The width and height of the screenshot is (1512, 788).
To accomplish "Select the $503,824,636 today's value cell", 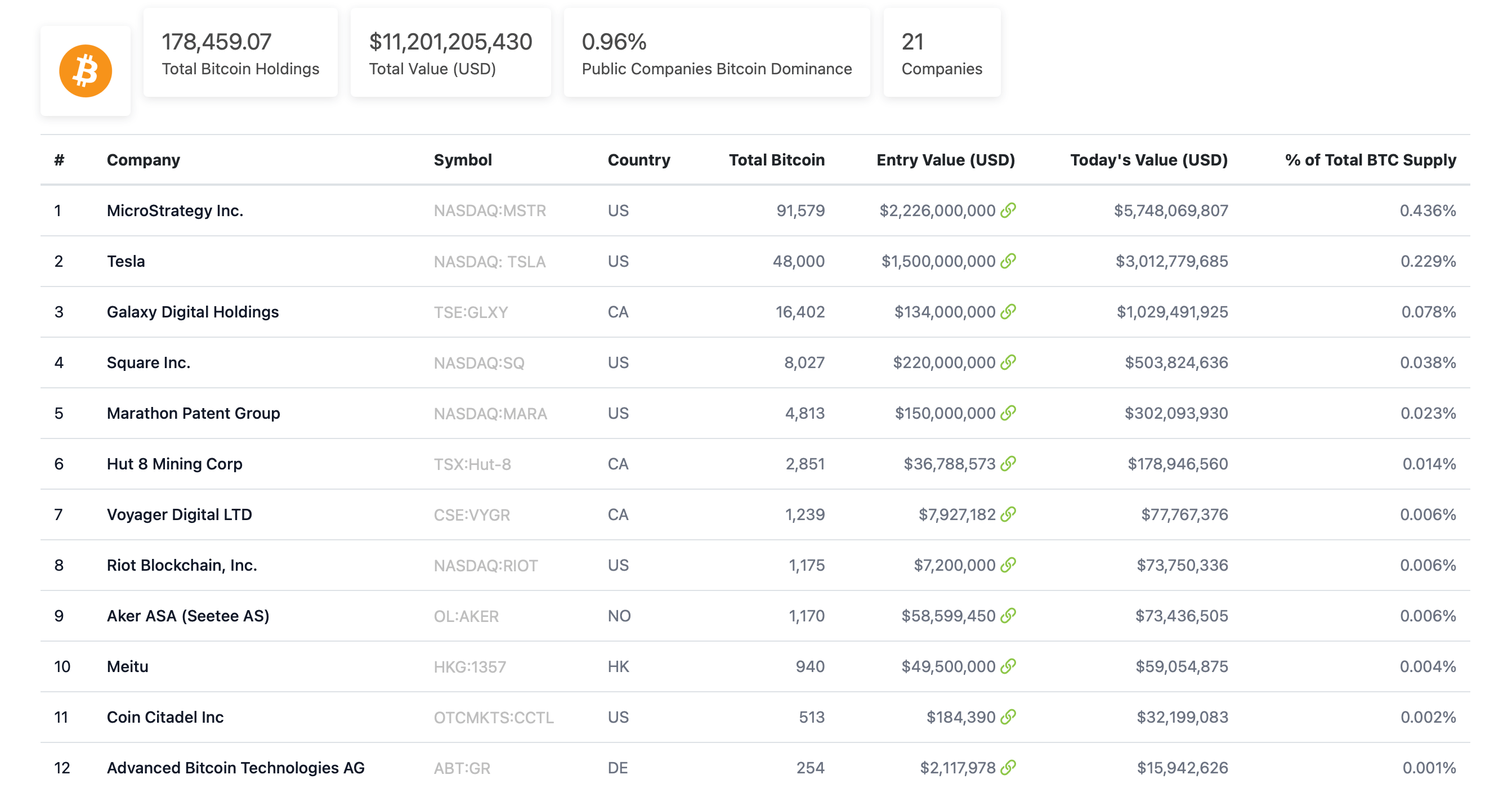I will (1177, 362).
